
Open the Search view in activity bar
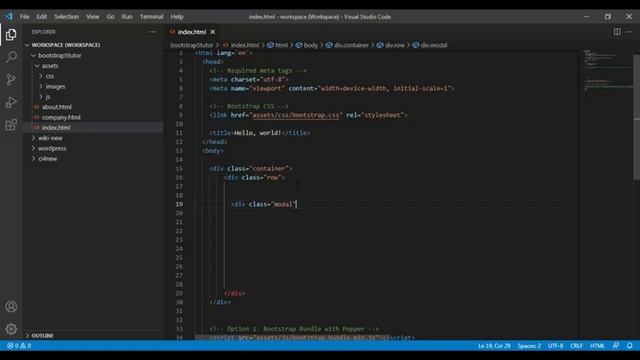[x=11, y=57]
